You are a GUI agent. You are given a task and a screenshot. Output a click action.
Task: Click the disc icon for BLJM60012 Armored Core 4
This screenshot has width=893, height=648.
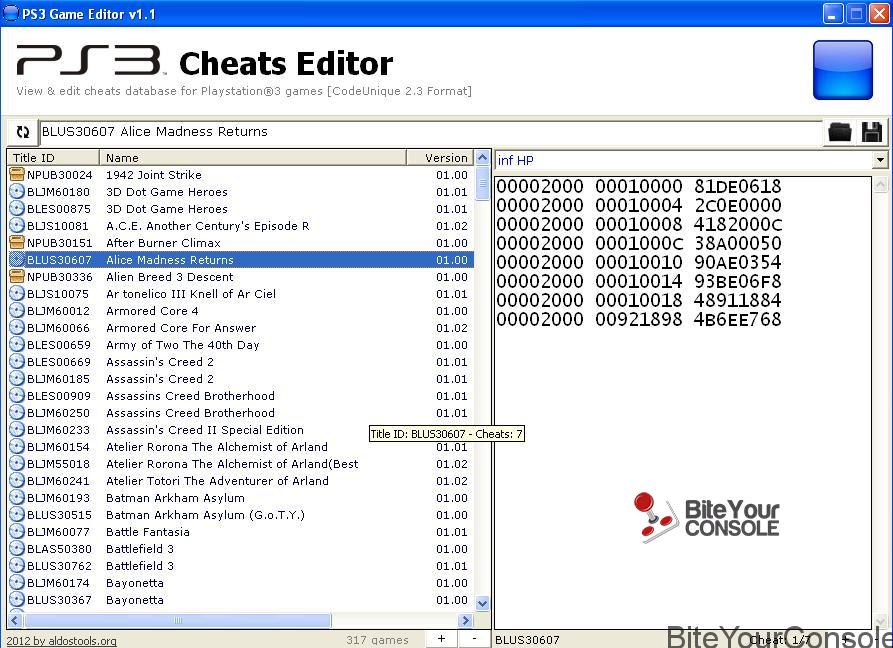tap(17, 311)
